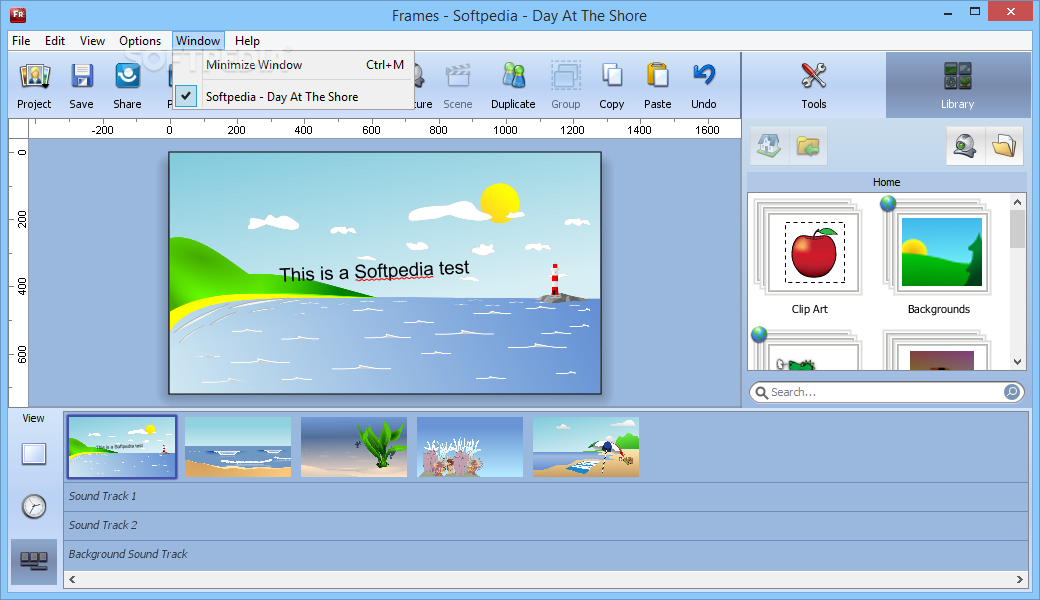The image size is (1040, 600).
Task: Click the Undo arrow icon
Action: [704, 75]
